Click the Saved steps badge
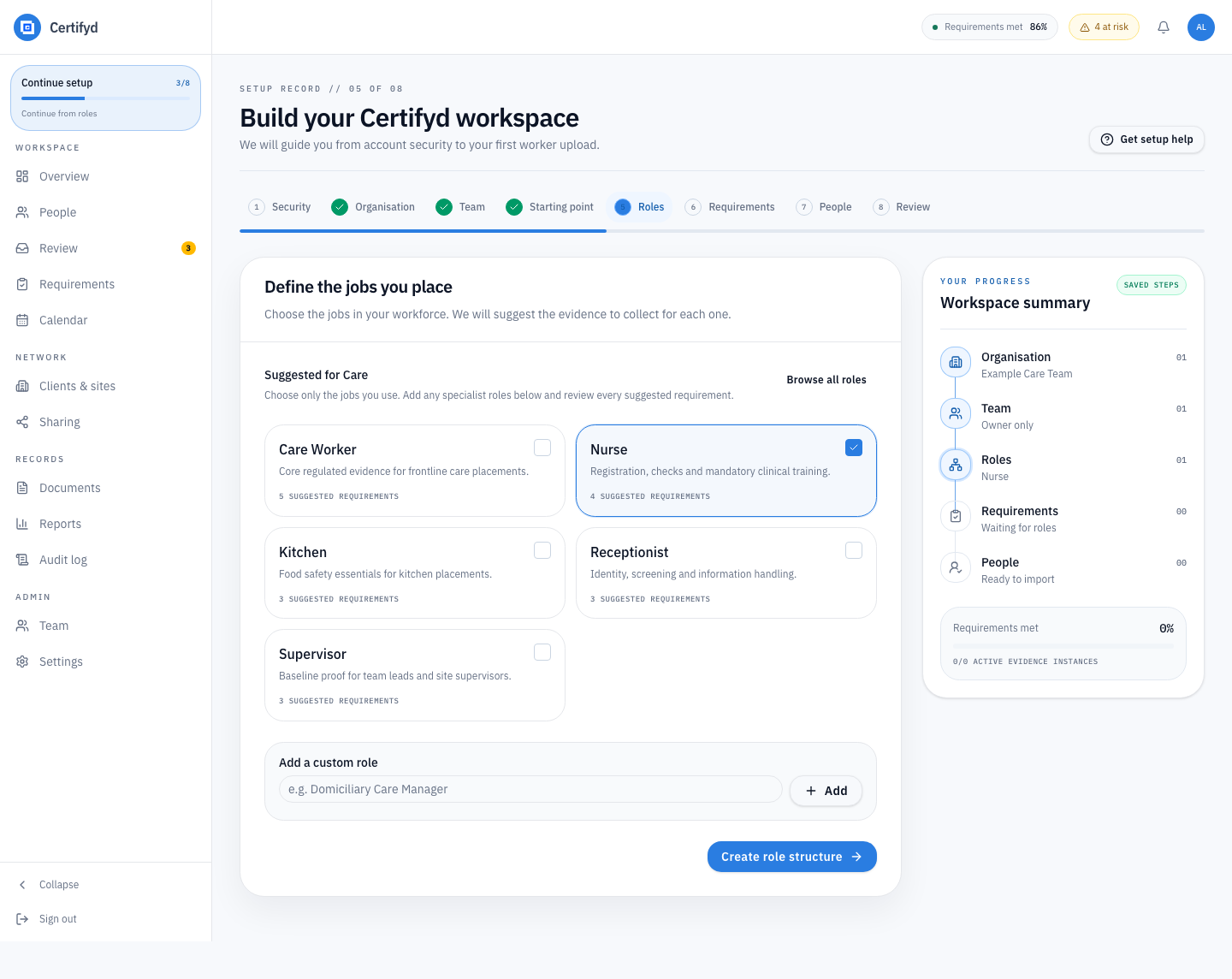This screenshot has width=1232, height=979. (x=1152, y=285)
